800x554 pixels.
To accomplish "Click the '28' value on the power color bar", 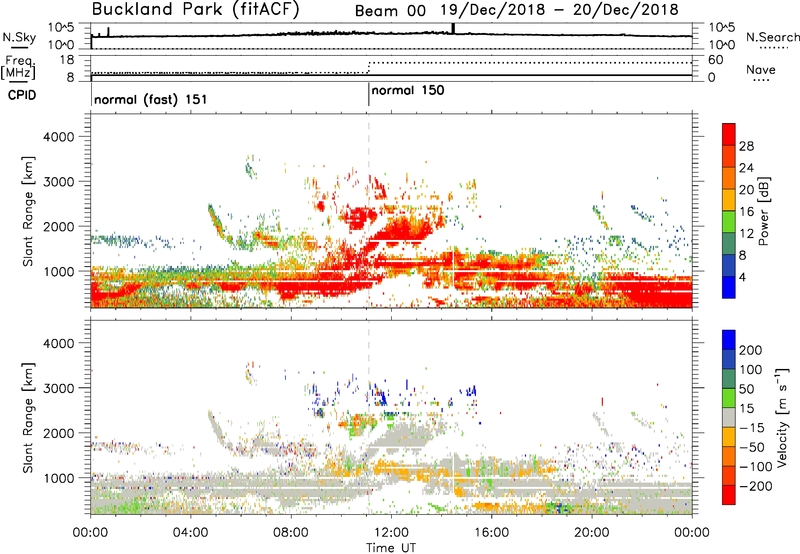I will pos(746,146).
